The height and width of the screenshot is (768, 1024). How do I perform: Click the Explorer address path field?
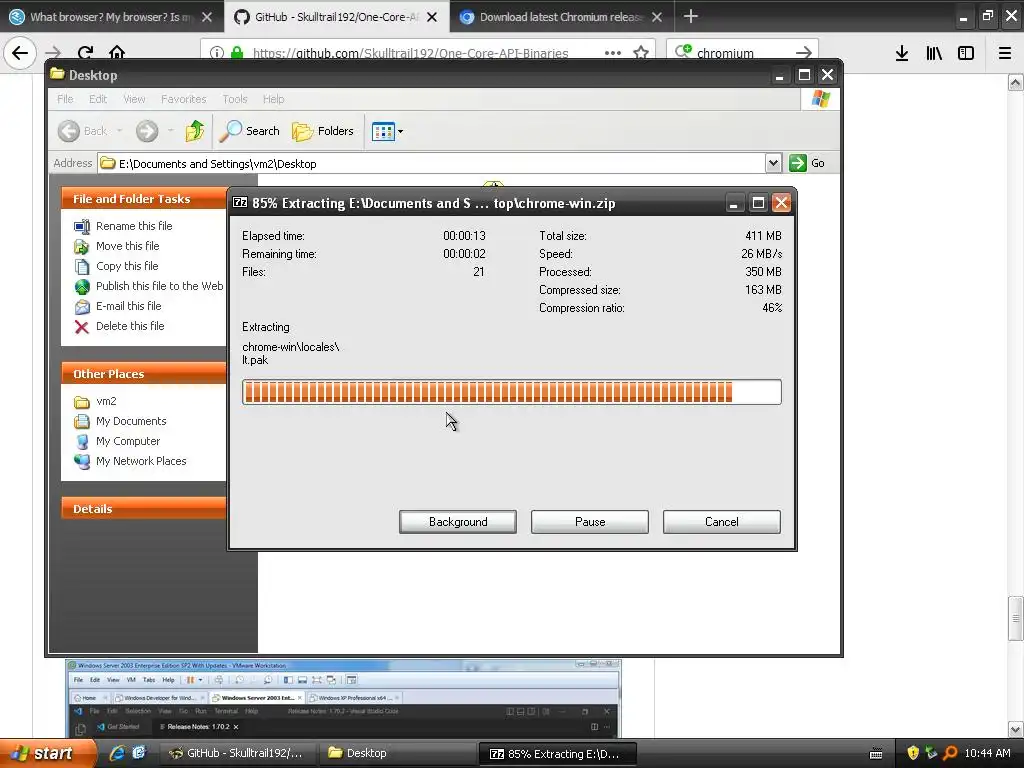[x=431, y=163]
